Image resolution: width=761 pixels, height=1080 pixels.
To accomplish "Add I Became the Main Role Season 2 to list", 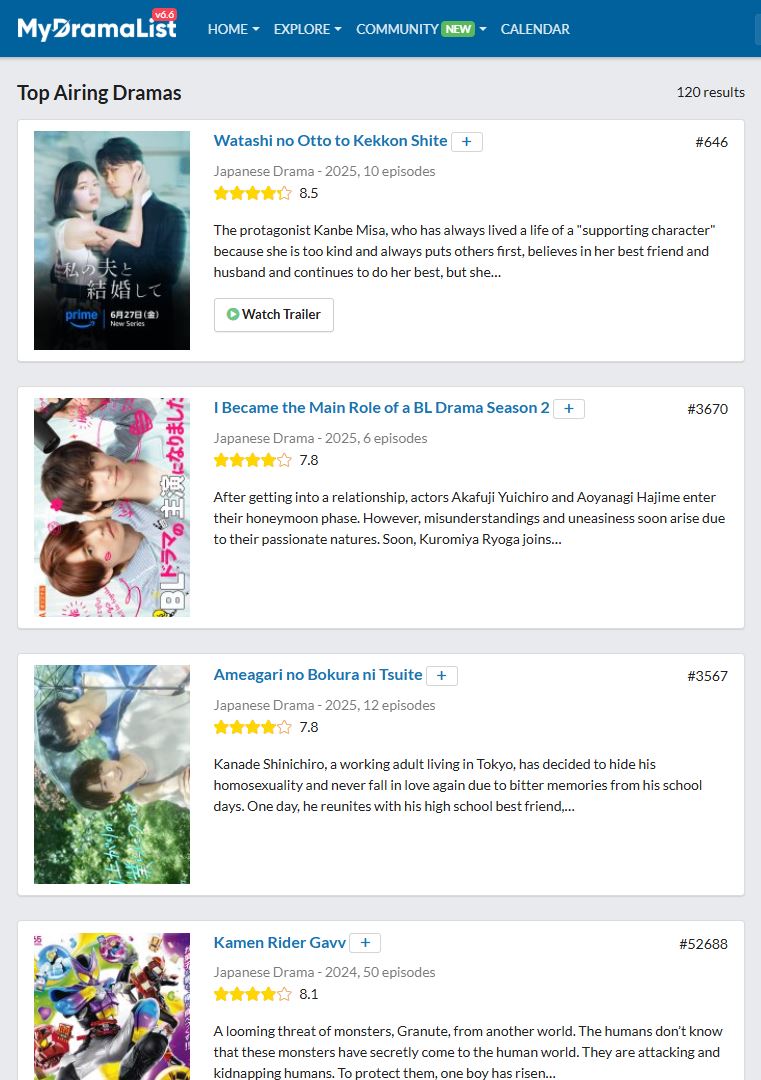I will click(x=569, y=408).
